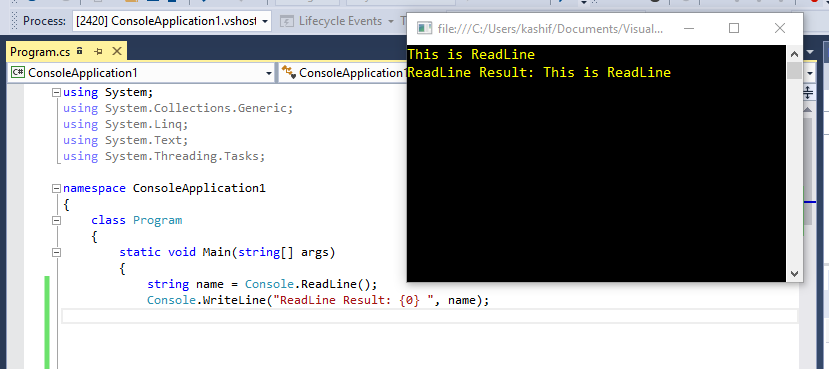
Task: Open the C# ConsoleApplication1 project dropdown
Action: click(142, 73)
